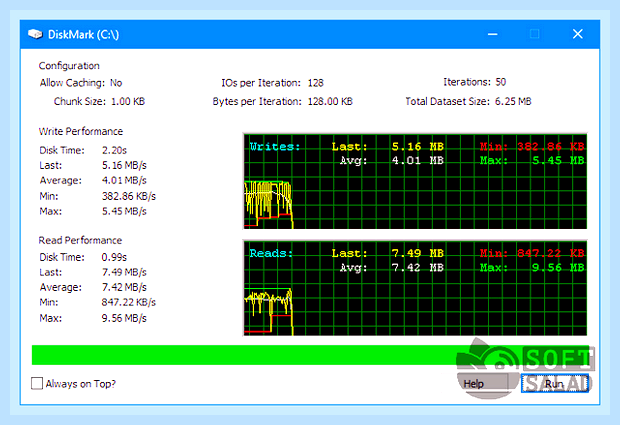The height and width of the screenshot is (425, 620).
Task: Click the DiskMark disk icon in title bar
Action: click(35, 34)
